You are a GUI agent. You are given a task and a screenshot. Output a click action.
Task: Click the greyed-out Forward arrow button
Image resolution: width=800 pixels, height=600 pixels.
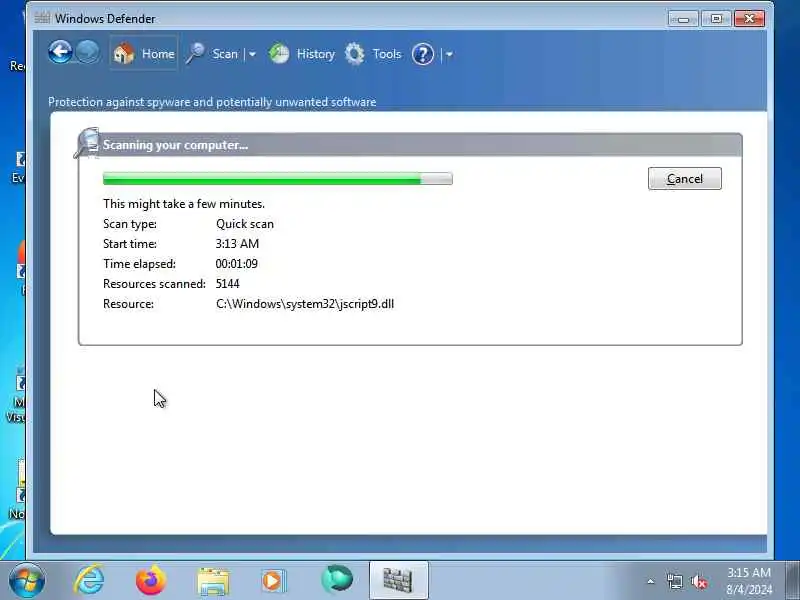pyautogui.click(x=88, y=52)
